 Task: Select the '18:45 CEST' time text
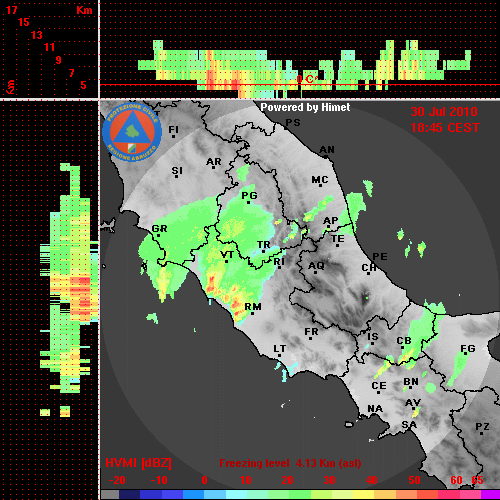[445, 128]
